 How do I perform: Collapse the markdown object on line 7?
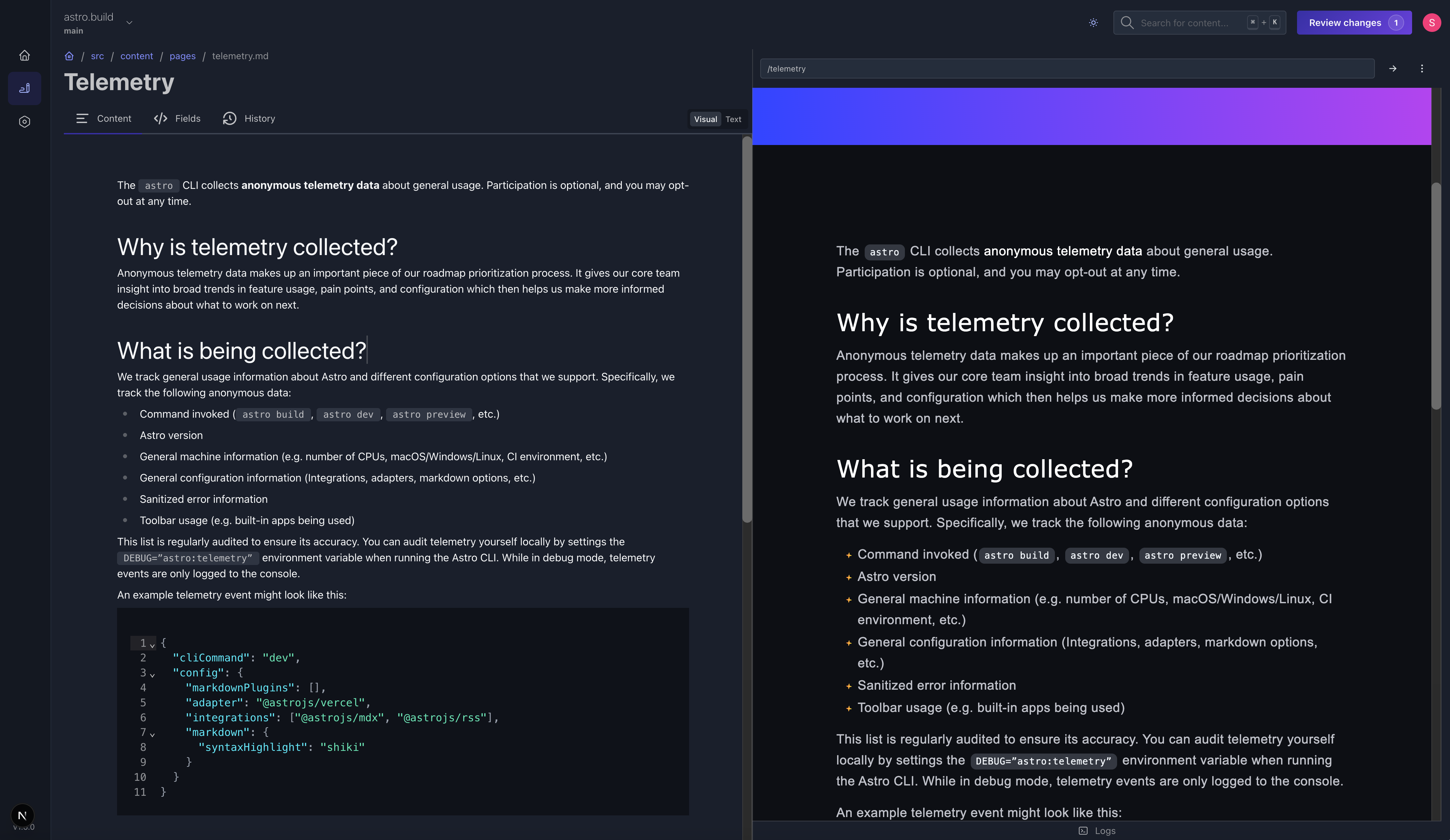tap(152, 735)
